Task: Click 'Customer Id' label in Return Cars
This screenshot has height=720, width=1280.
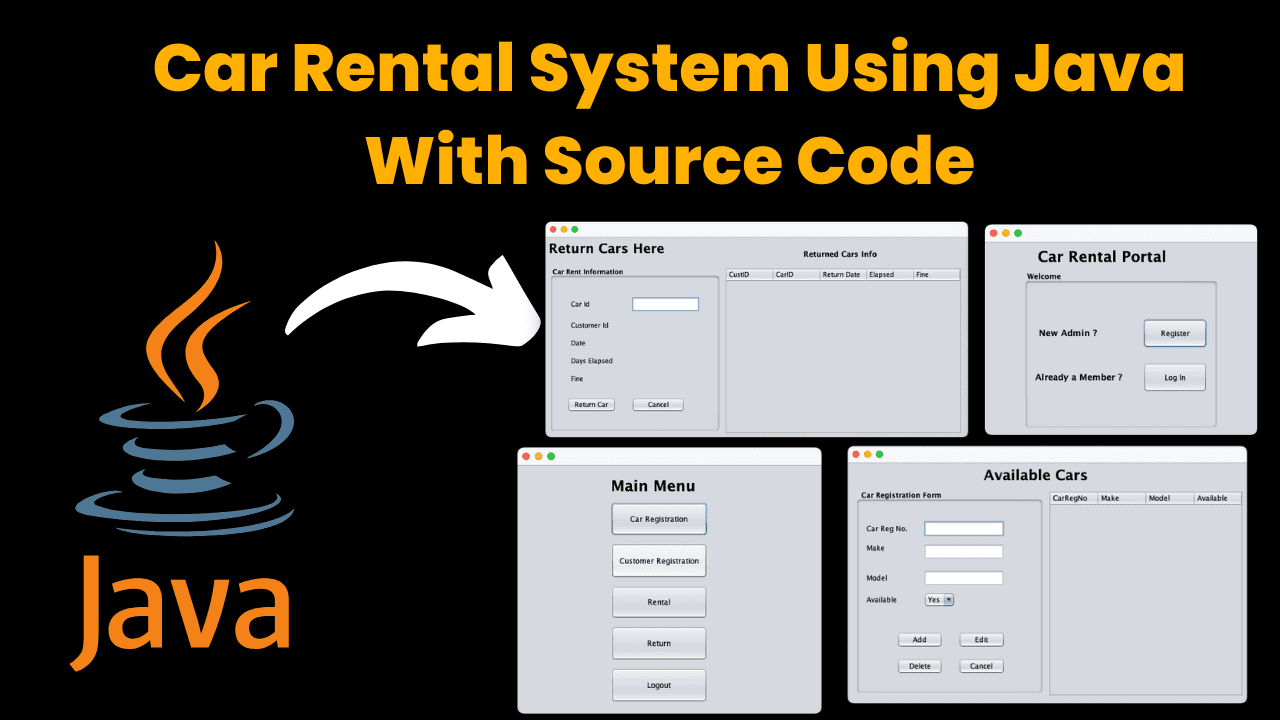Action: (x=590, y=325)
